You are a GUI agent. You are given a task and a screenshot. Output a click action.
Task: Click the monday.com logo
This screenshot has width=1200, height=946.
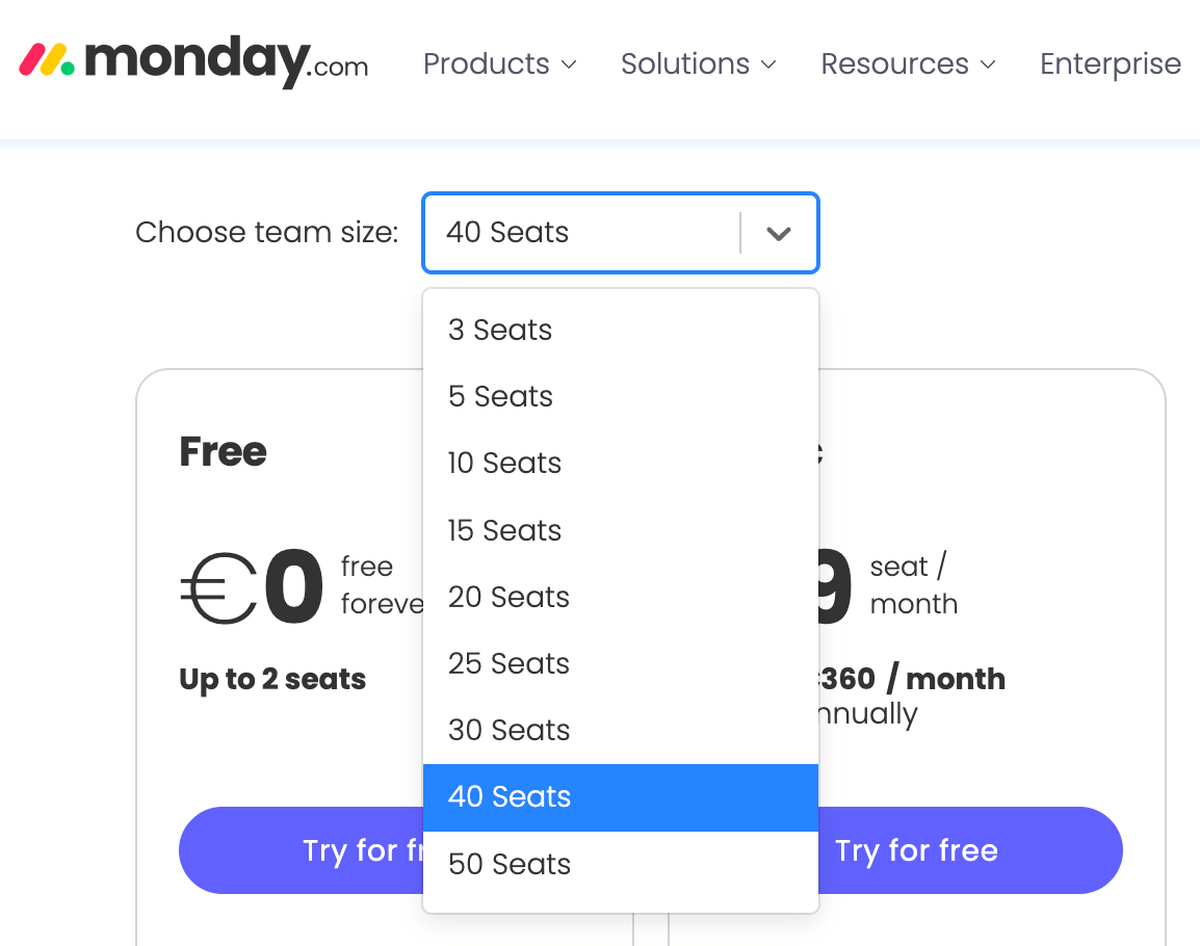[x=195, y=62]
